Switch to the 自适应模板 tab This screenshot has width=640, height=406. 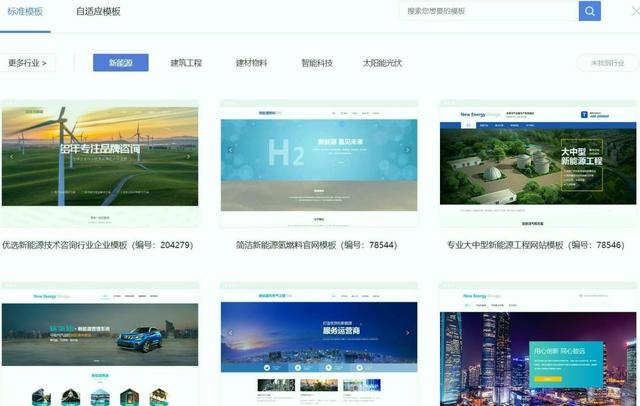point(98,11)
